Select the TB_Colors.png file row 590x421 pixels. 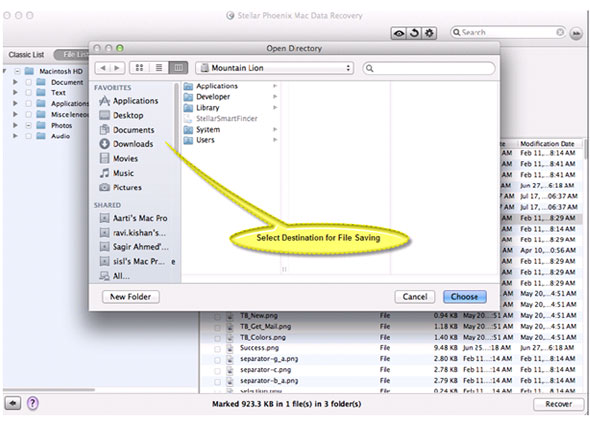pyautogui.click(x=391, y=337)
